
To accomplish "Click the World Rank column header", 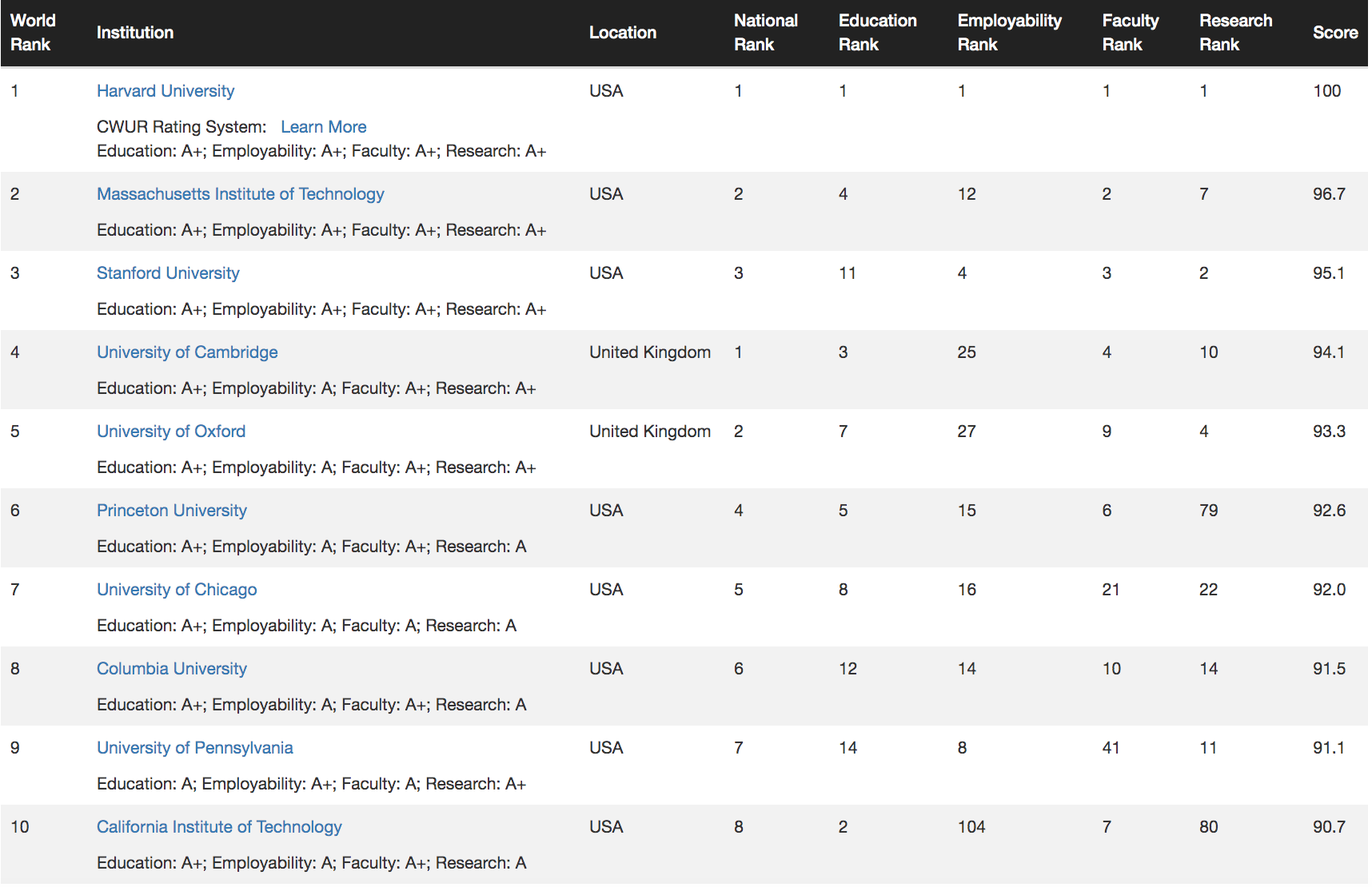I will [33, 33].
